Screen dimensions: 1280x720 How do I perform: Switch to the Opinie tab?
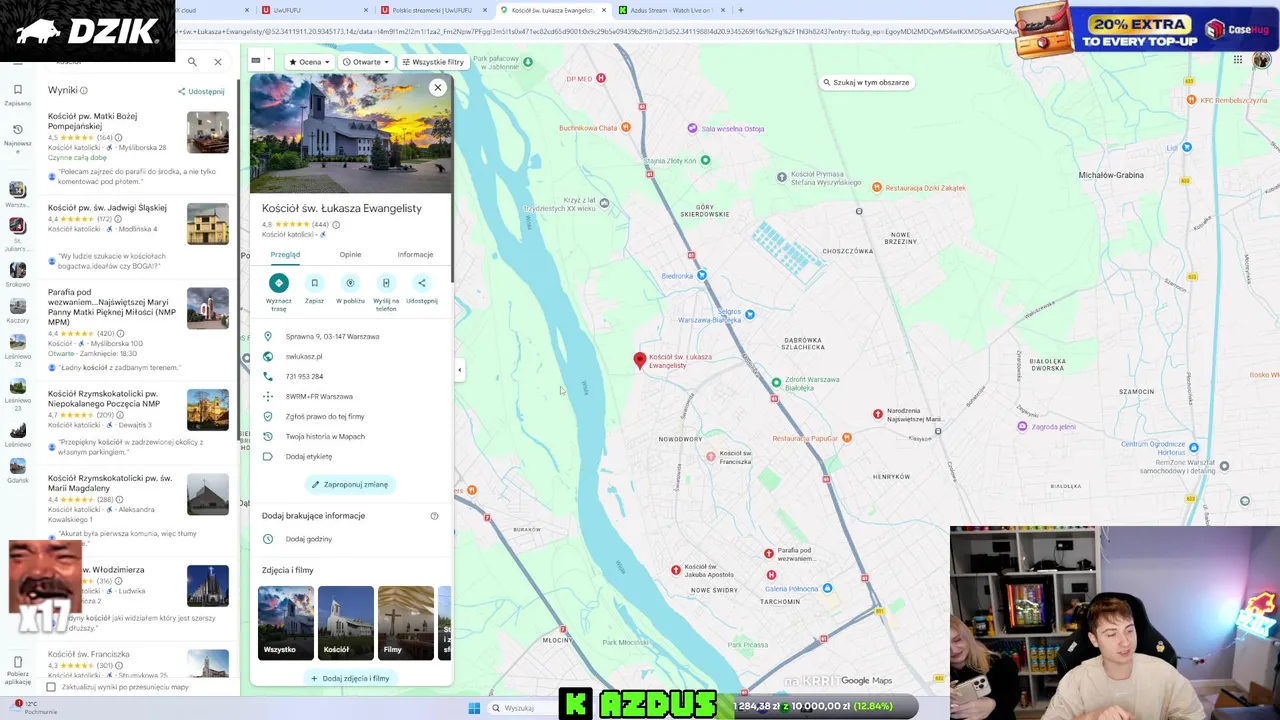[x=350, y=255]
